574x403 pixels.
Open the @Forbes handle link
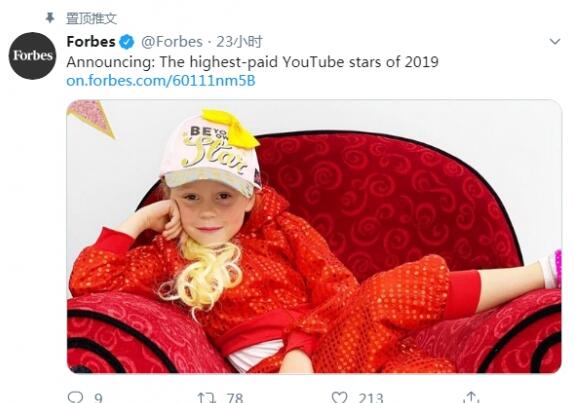(172, 42)
